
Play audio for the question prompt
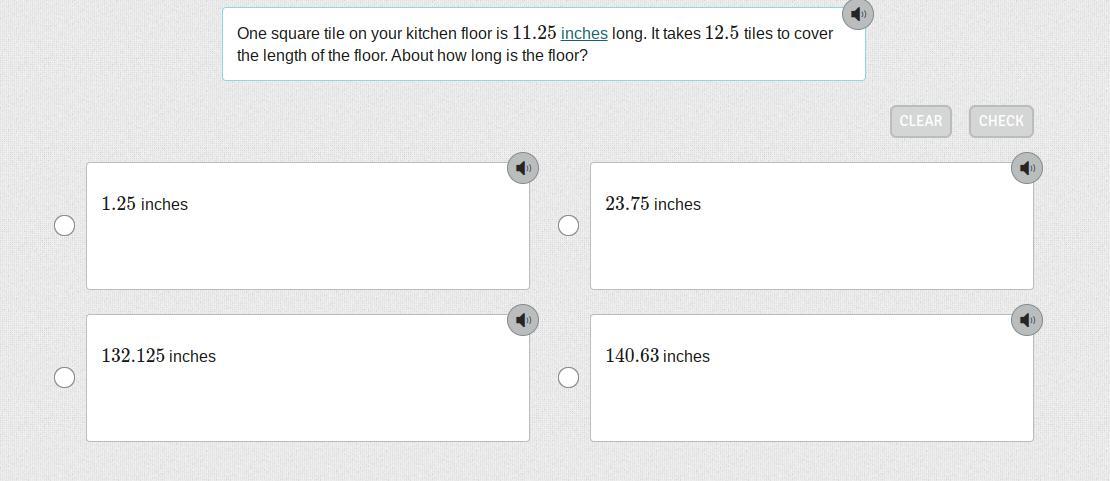(x=858, y=14)
